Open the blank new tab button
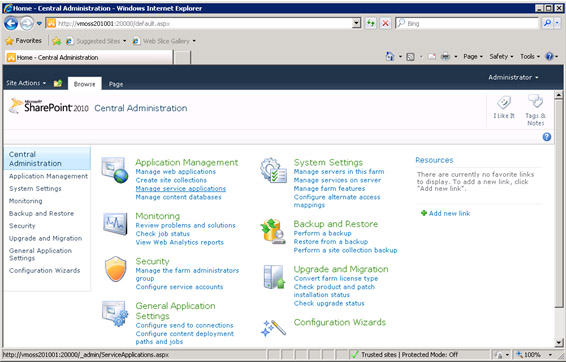The height and width of the screenshot is (362, 566). (182, 57)
